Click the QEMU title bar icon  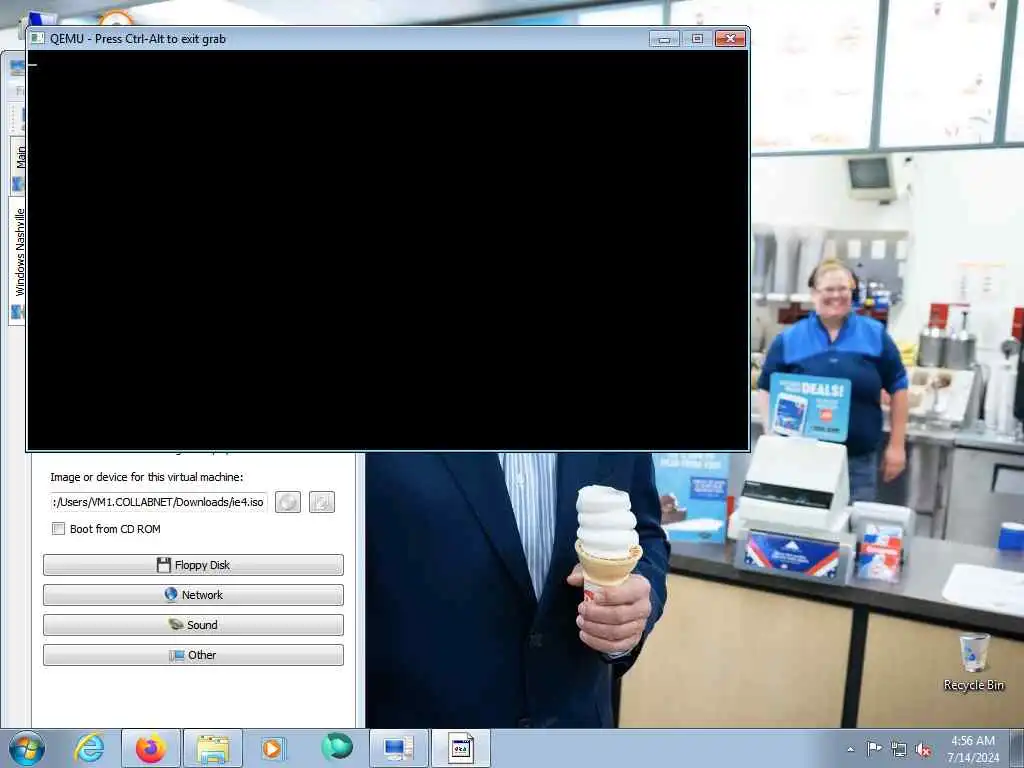(x=38, y=39)
